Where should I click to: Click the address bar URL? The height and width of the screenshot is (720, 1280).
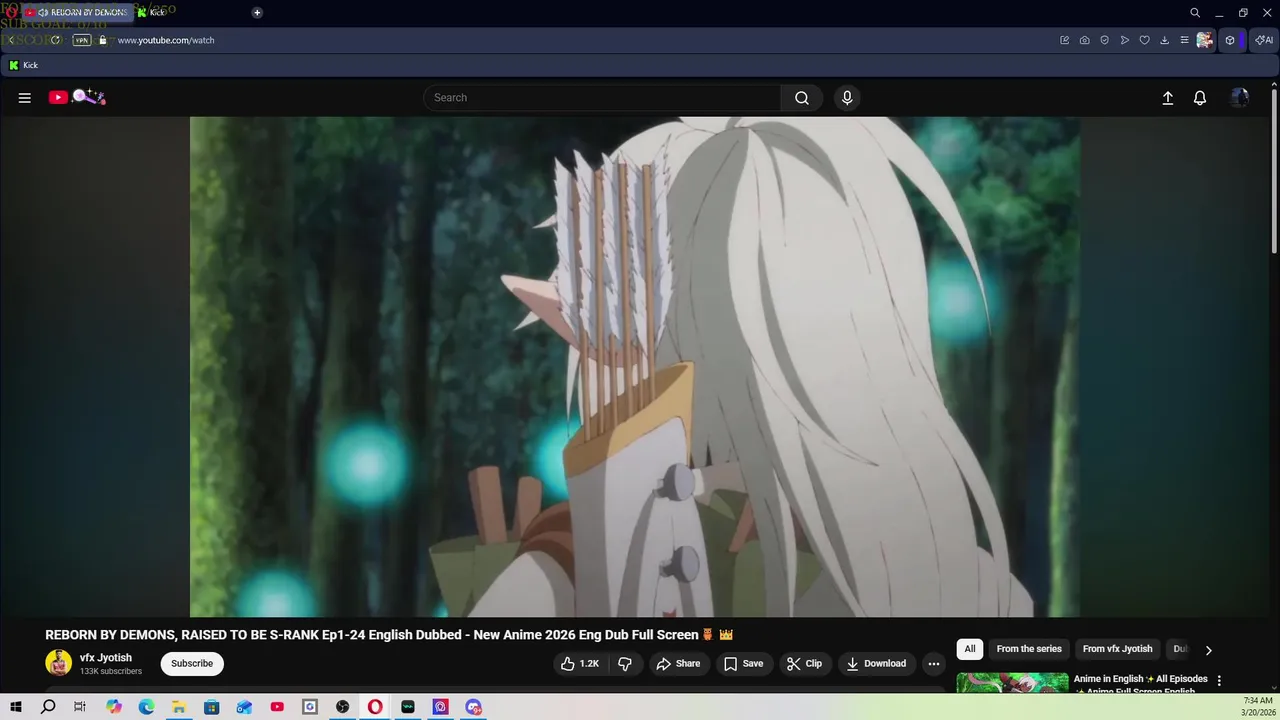click(166, 40)
